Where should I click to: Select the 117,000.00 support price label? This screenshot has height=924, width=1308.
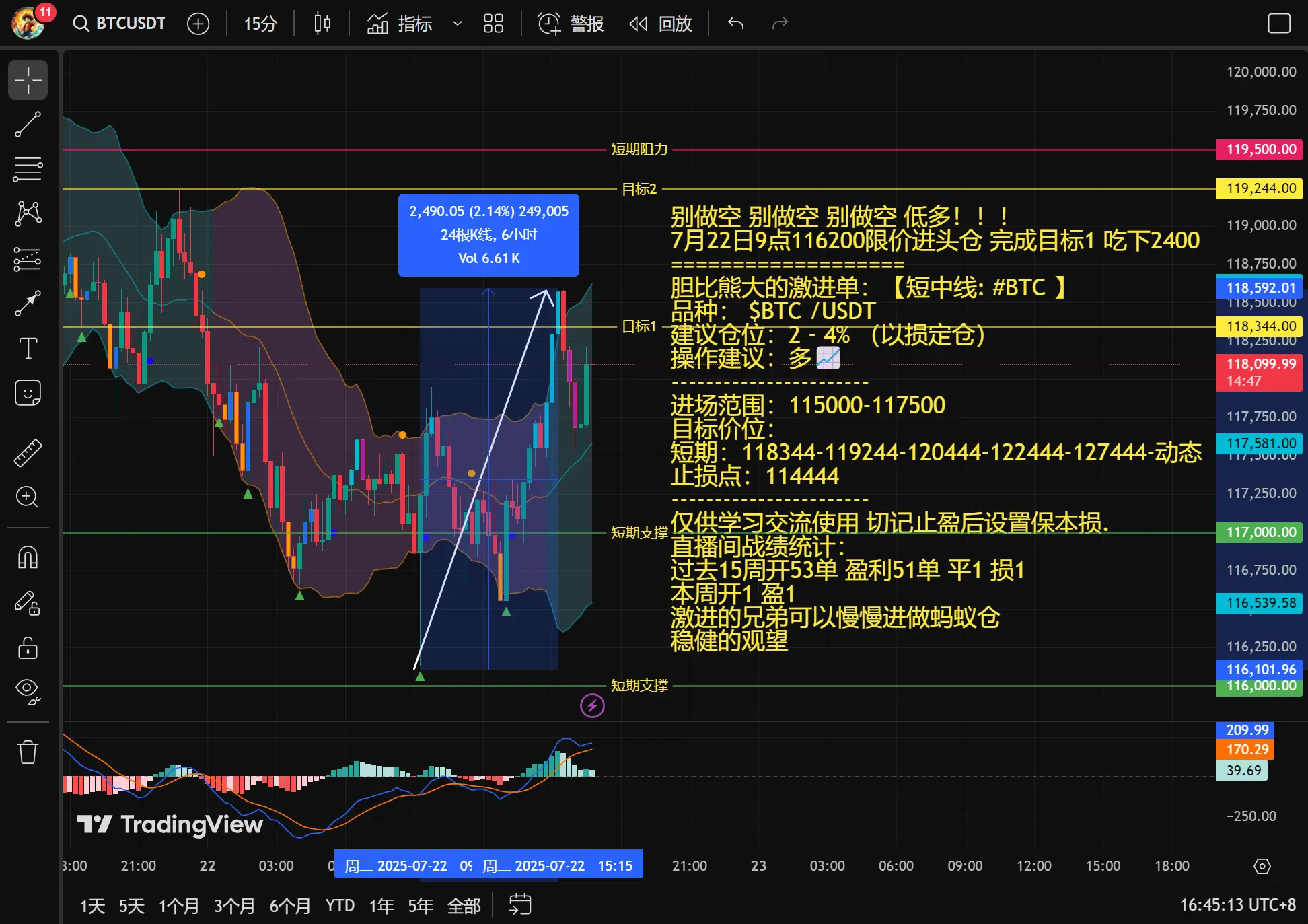coord(1260,532)
